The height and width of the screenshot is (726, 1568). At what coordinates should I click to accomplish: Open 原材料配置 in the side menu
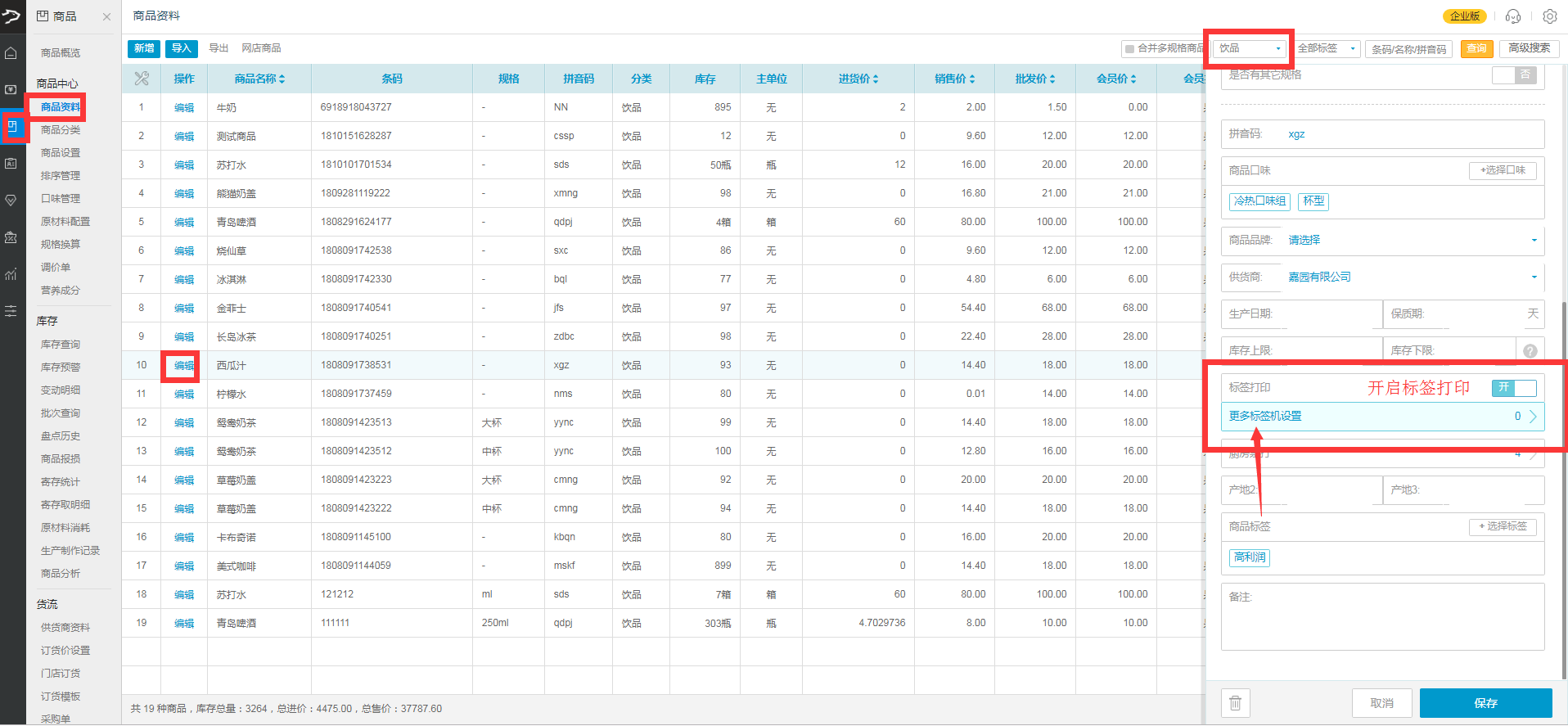(x=65, y=222)
